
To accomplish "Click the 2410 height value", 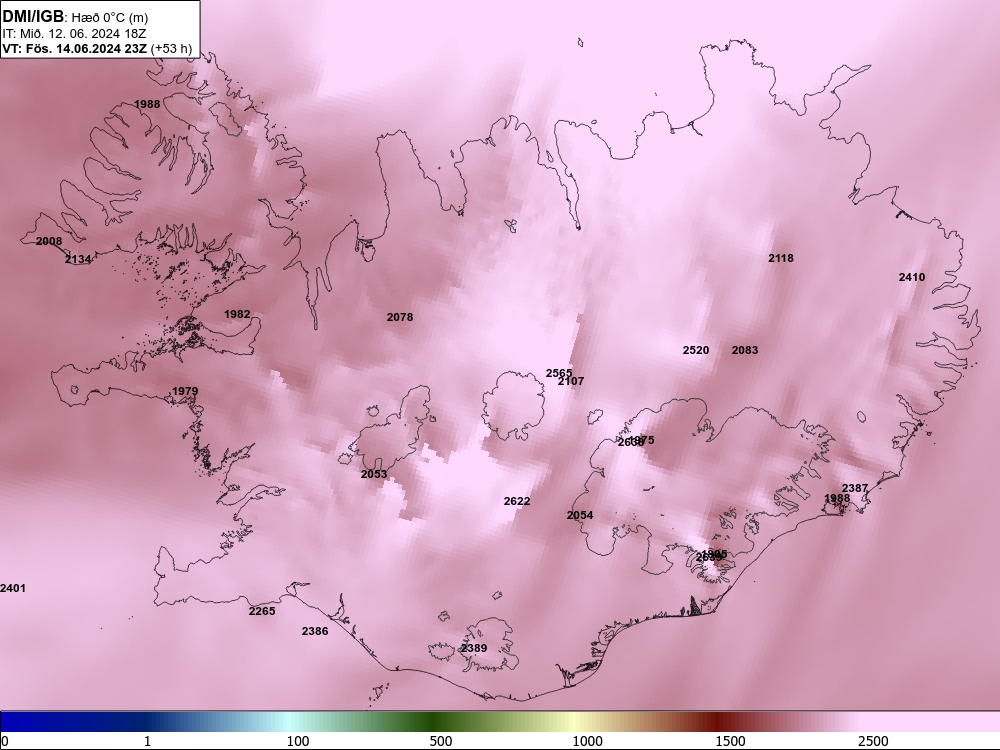I will (912, 277).
